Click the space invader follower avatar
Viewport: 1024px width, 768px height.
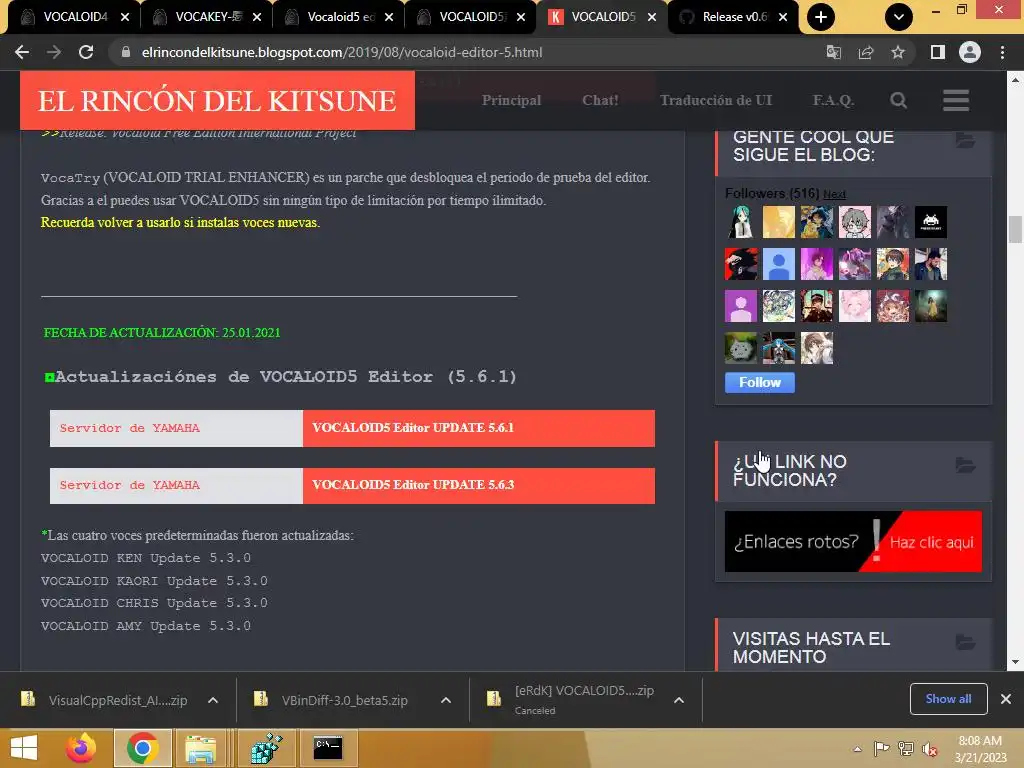(x=931, y=222)
